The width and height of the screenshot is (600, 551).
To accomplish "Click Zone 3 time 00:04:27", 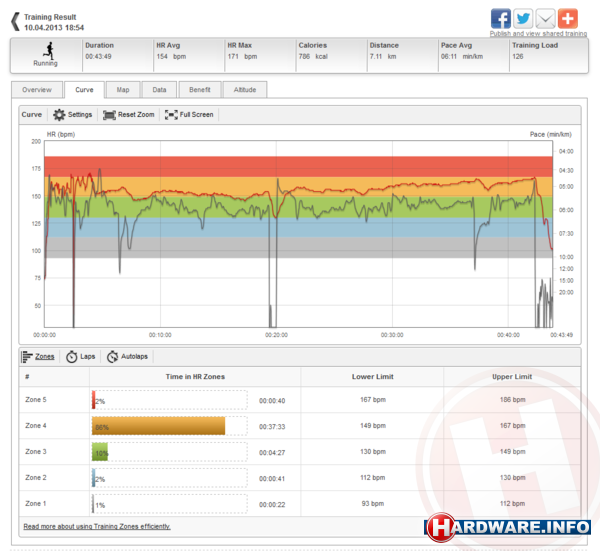I will pos(272,453).
